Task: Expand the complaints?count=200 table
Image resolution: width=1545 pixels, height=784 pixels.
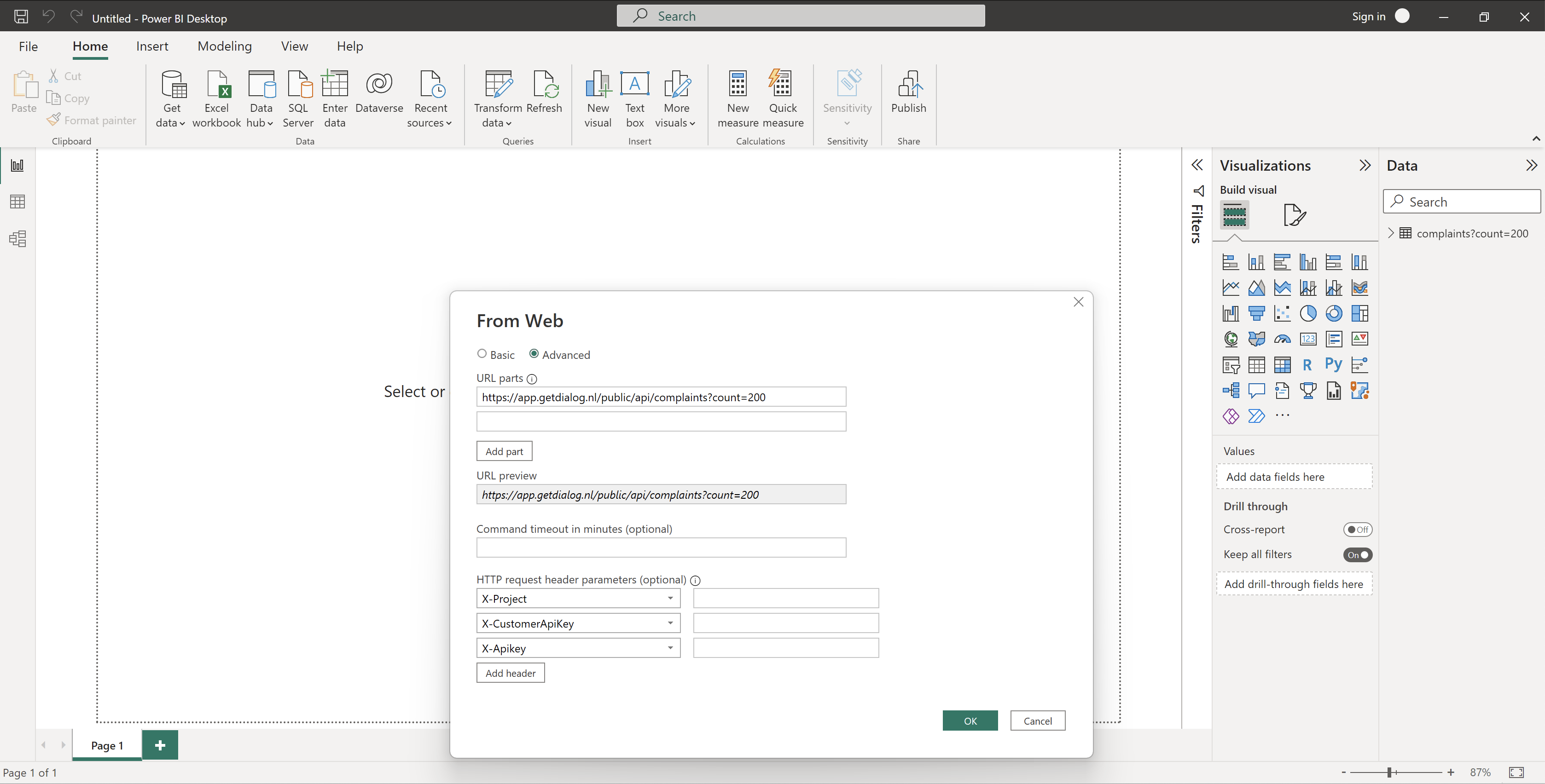Action: pos(1391,233)
